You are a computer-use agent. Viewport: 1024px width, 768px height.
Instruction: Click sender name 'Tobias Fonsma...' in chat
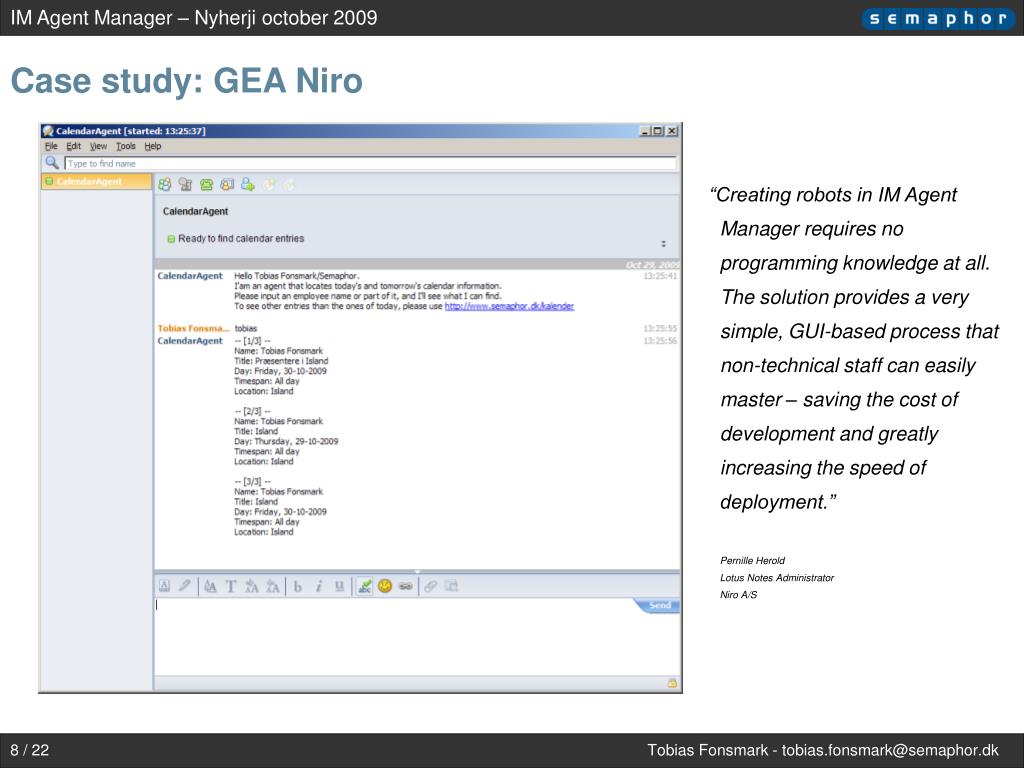click(193, 328)
